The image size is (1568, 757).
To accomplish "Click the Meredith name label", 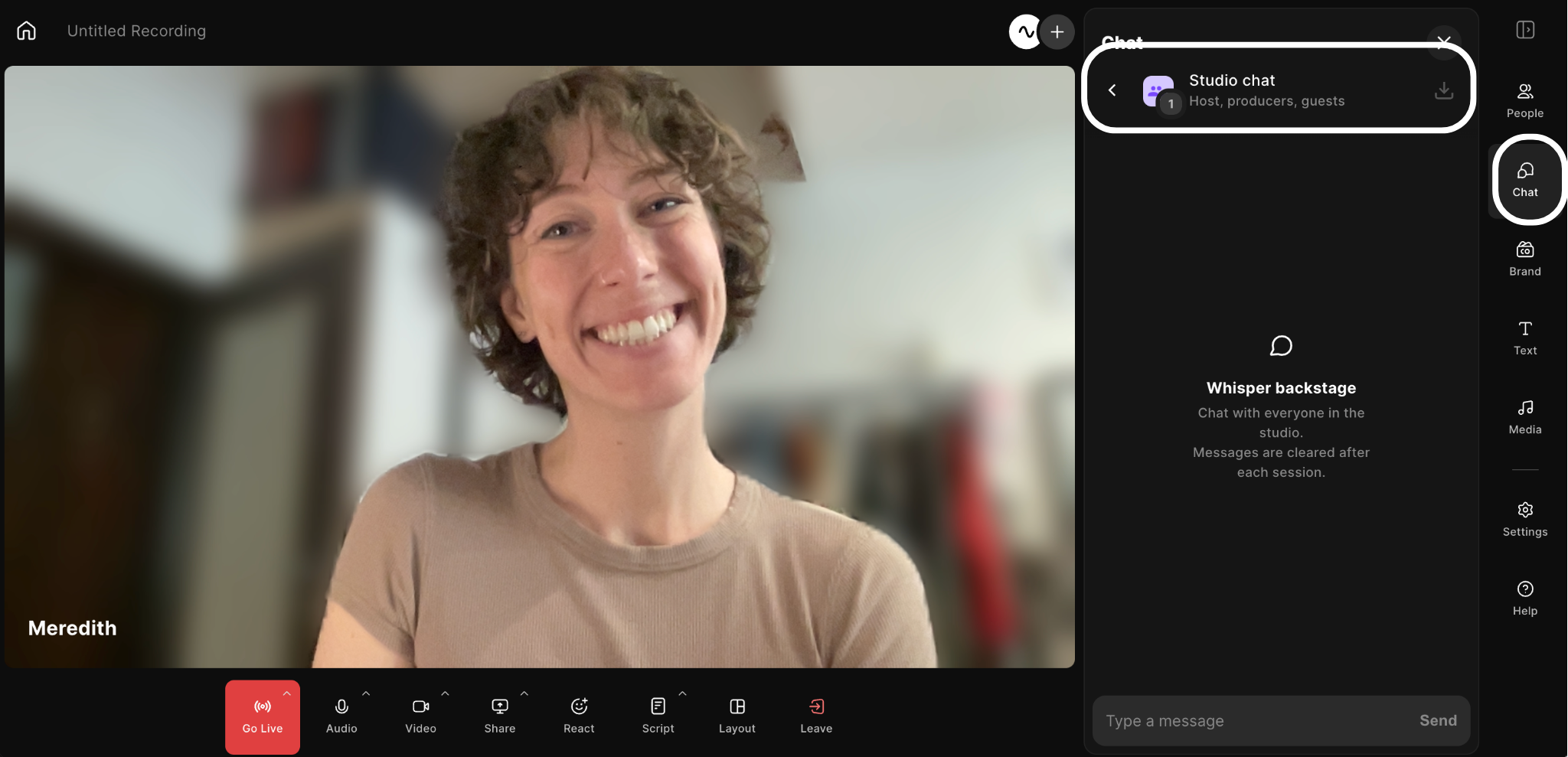I will [73, 628].
